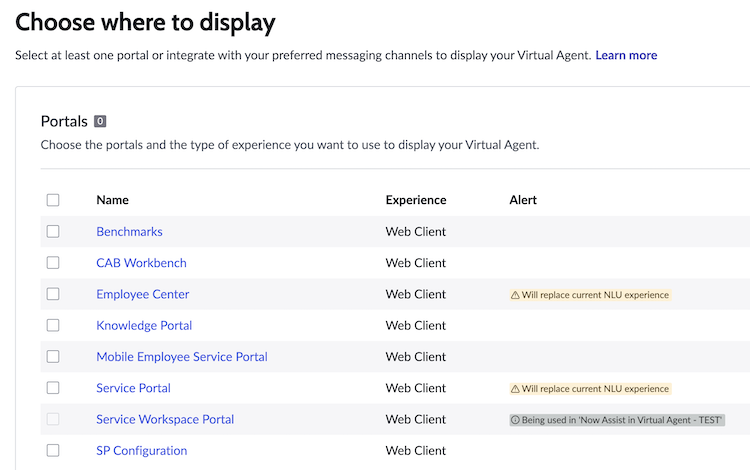Click Web Client in the Employee Center row

(416, 295)
